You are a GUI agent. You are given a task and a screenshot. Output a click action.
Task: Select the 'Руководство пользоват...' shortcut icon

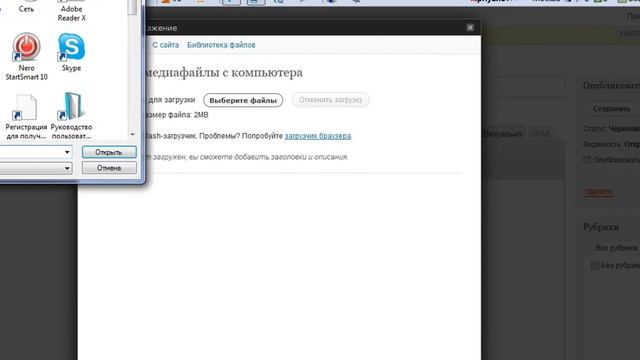point(71,116)
